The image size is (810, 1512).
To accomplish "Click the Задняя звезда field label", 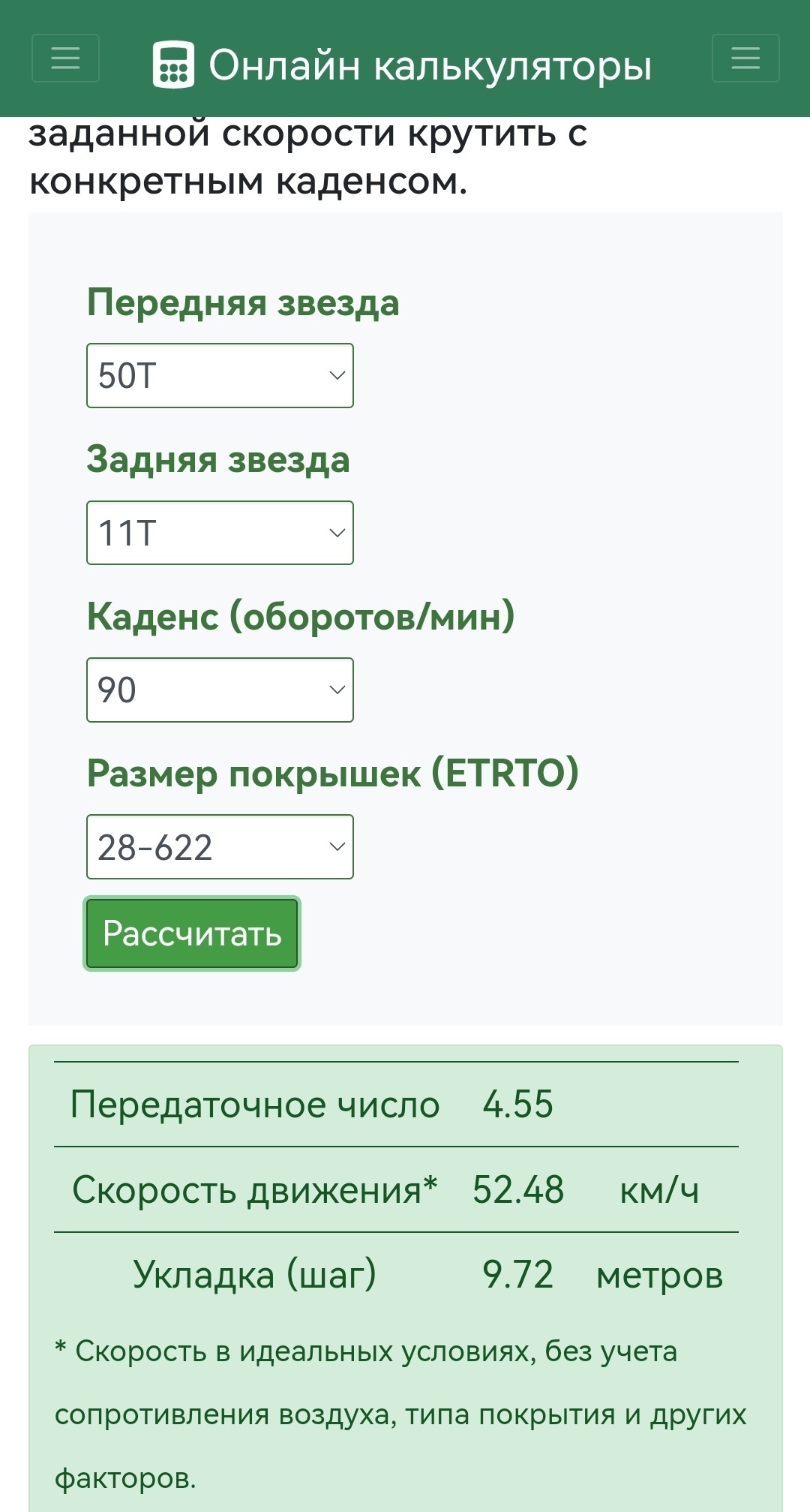I will pos(218,459).
